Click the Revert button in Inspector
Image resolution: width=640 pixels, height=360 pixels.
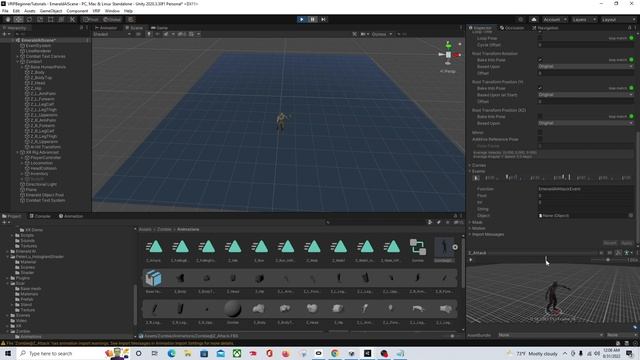tap(610, 243)
